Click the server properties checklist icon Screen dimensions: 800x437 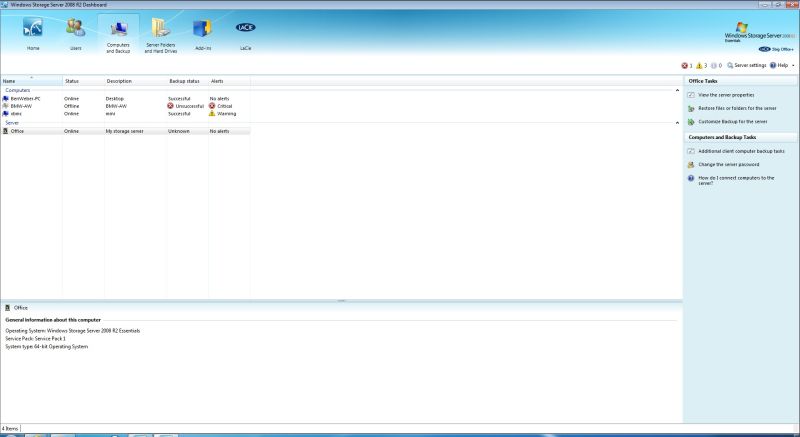[691, 95]
